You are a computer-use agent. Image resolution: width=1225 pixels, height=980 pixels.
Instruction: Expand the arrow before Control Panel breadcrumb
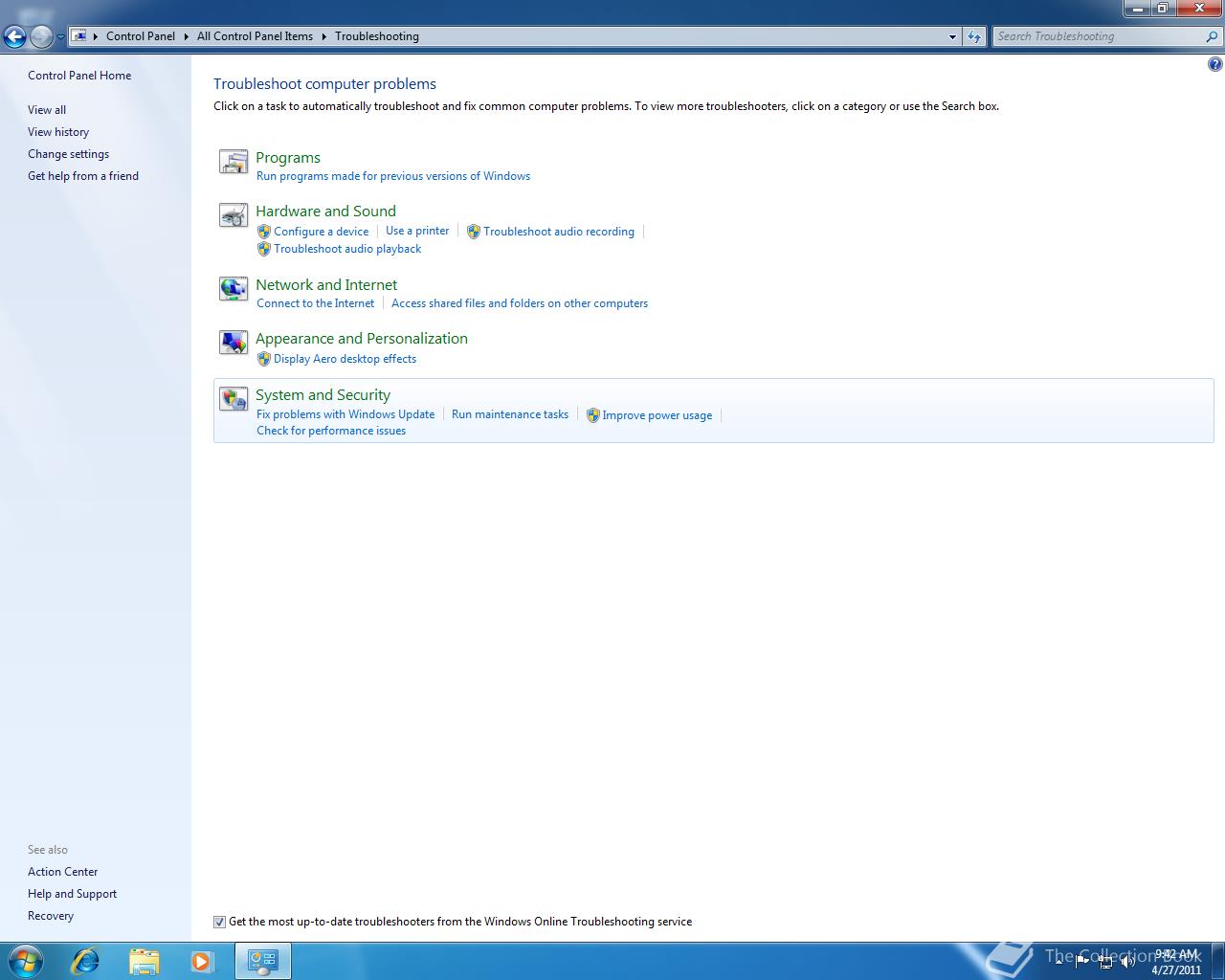point(95,36)
